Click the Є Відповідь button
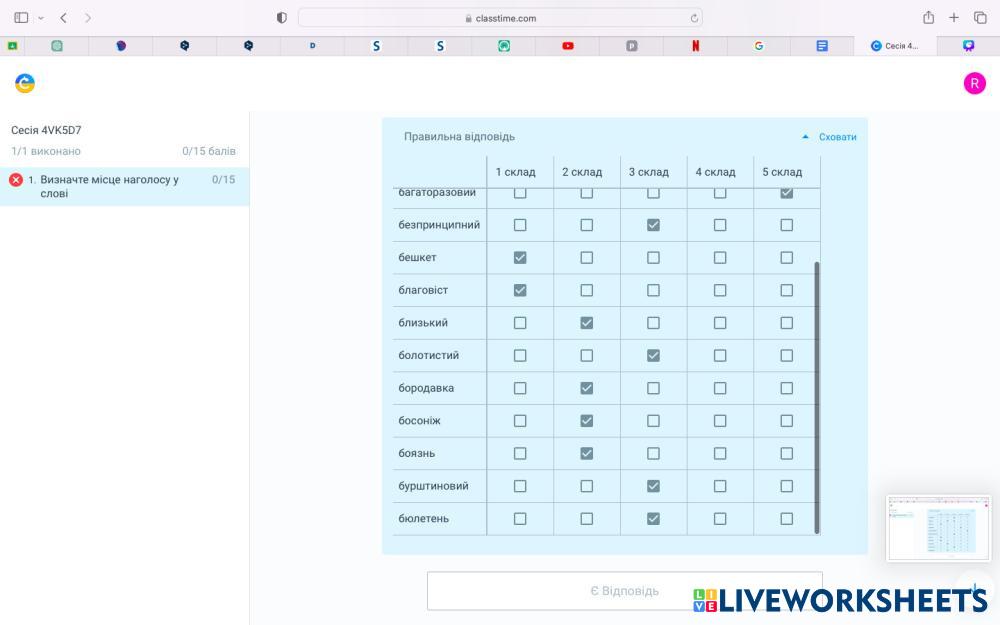This screenshot has width=1000, height=625. pos(624,591)
